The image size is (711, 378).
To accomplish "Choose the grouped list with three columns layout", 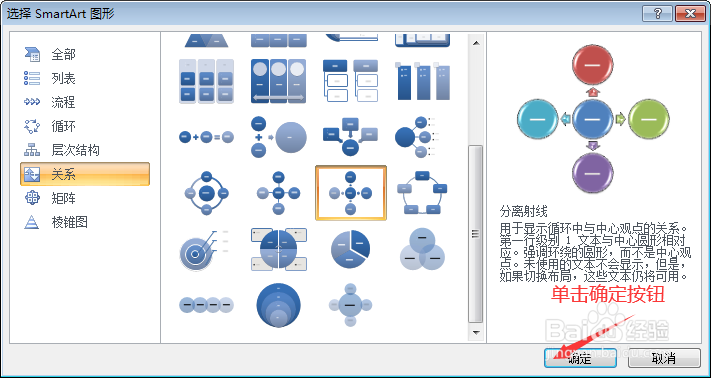I will [x=206, y=81].
